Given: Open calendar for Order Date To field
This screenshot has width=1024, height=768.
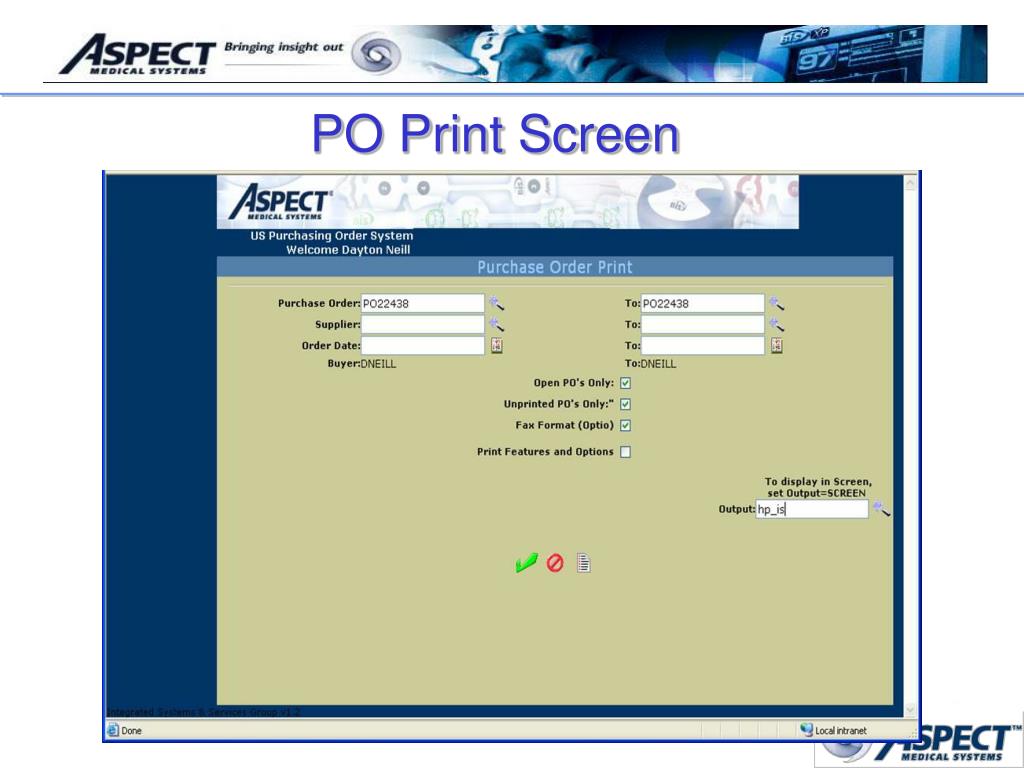Looking at the screenshot, I should [x=776, y=345].
